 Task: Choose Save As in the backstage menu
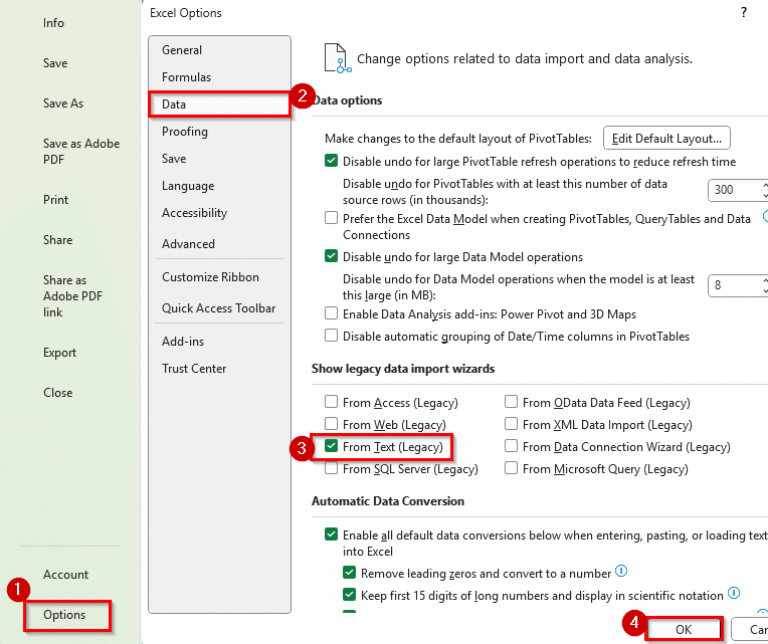pyautogui.click(x=63, y=103)
